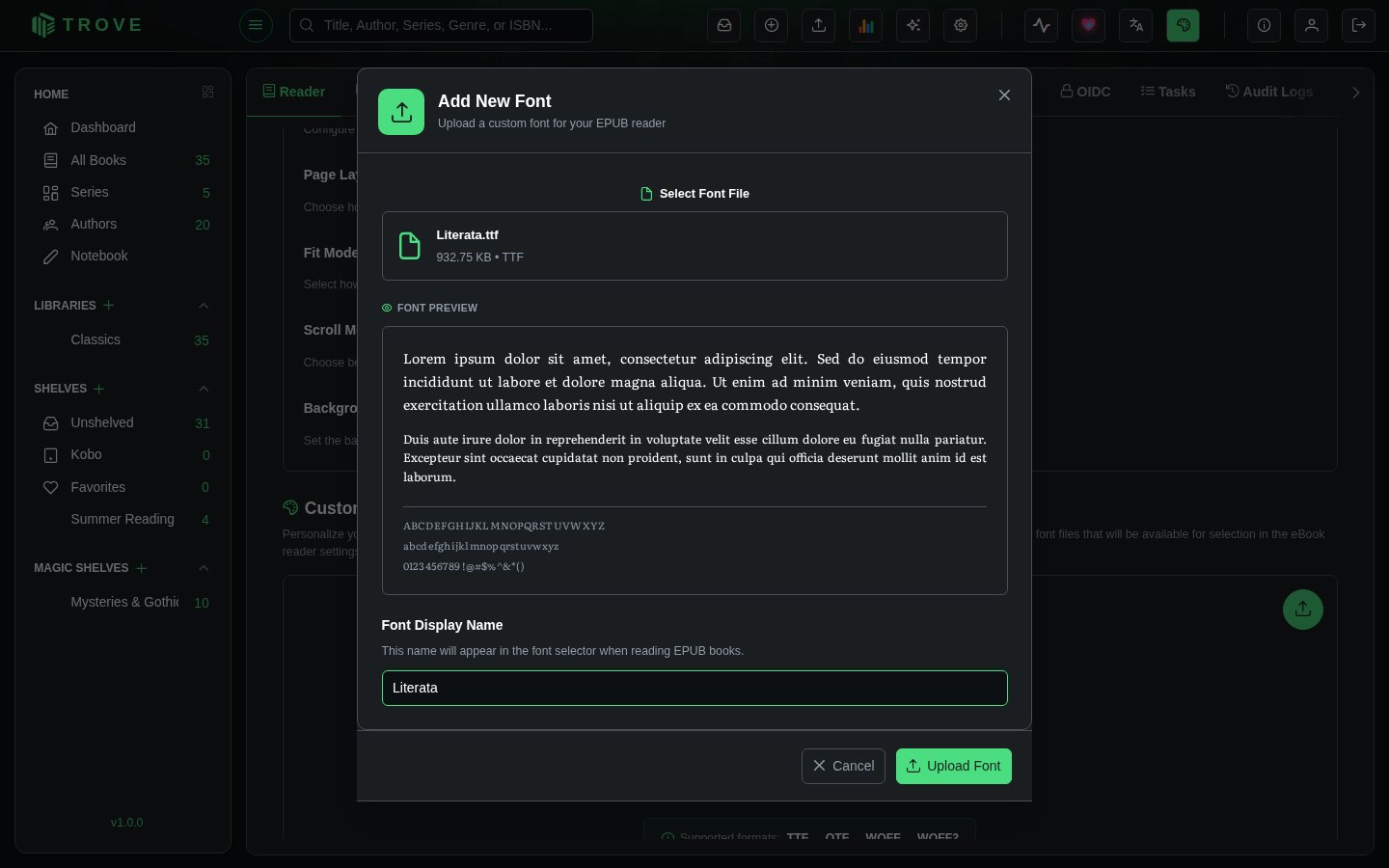Click the green theme palette icon
Image resolution: width=1389 pixels, height=868 pixels.
coord(1184,25)
